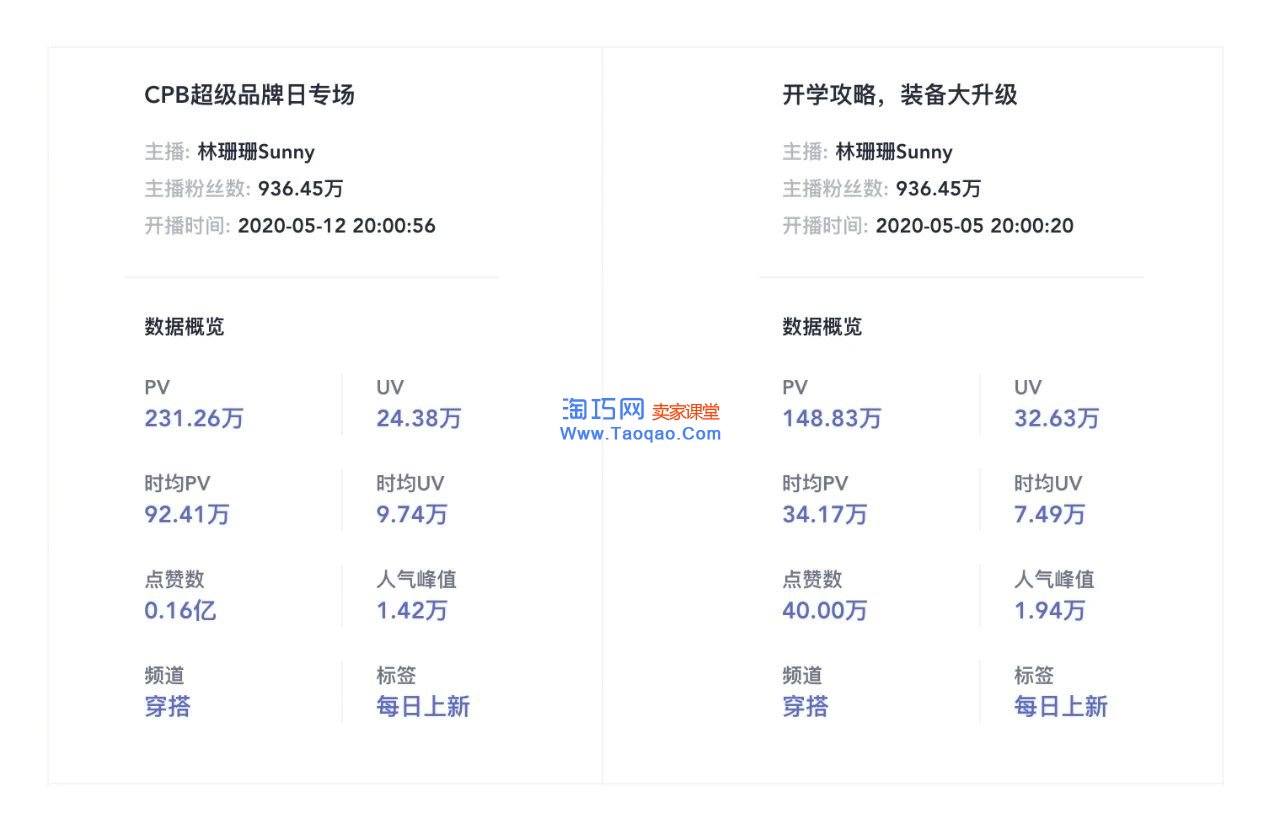Click the 24.38万 UV value
The image size is (1280, 835).
tap(418, 418)
